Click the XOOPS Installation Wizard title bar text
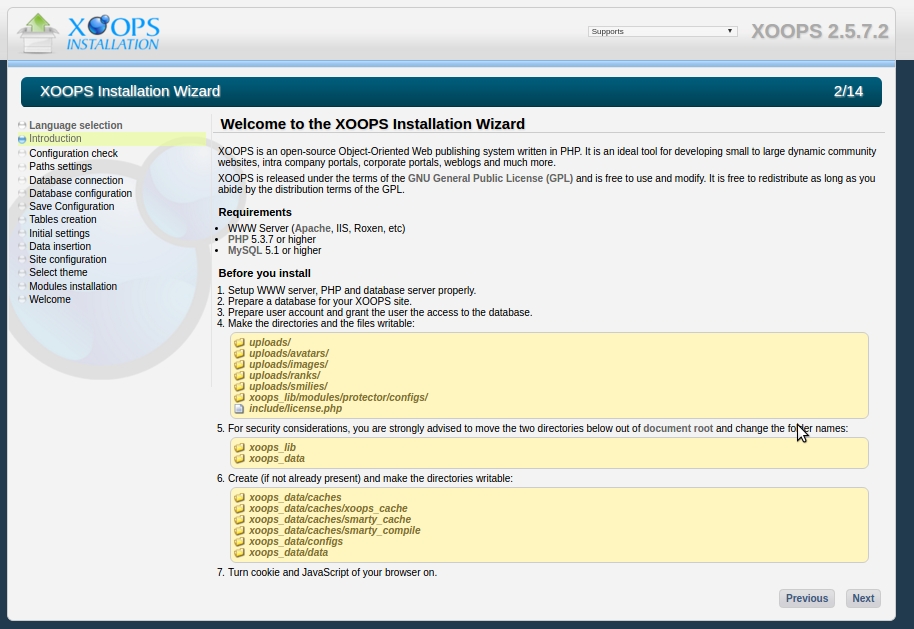 pos(130,92)
